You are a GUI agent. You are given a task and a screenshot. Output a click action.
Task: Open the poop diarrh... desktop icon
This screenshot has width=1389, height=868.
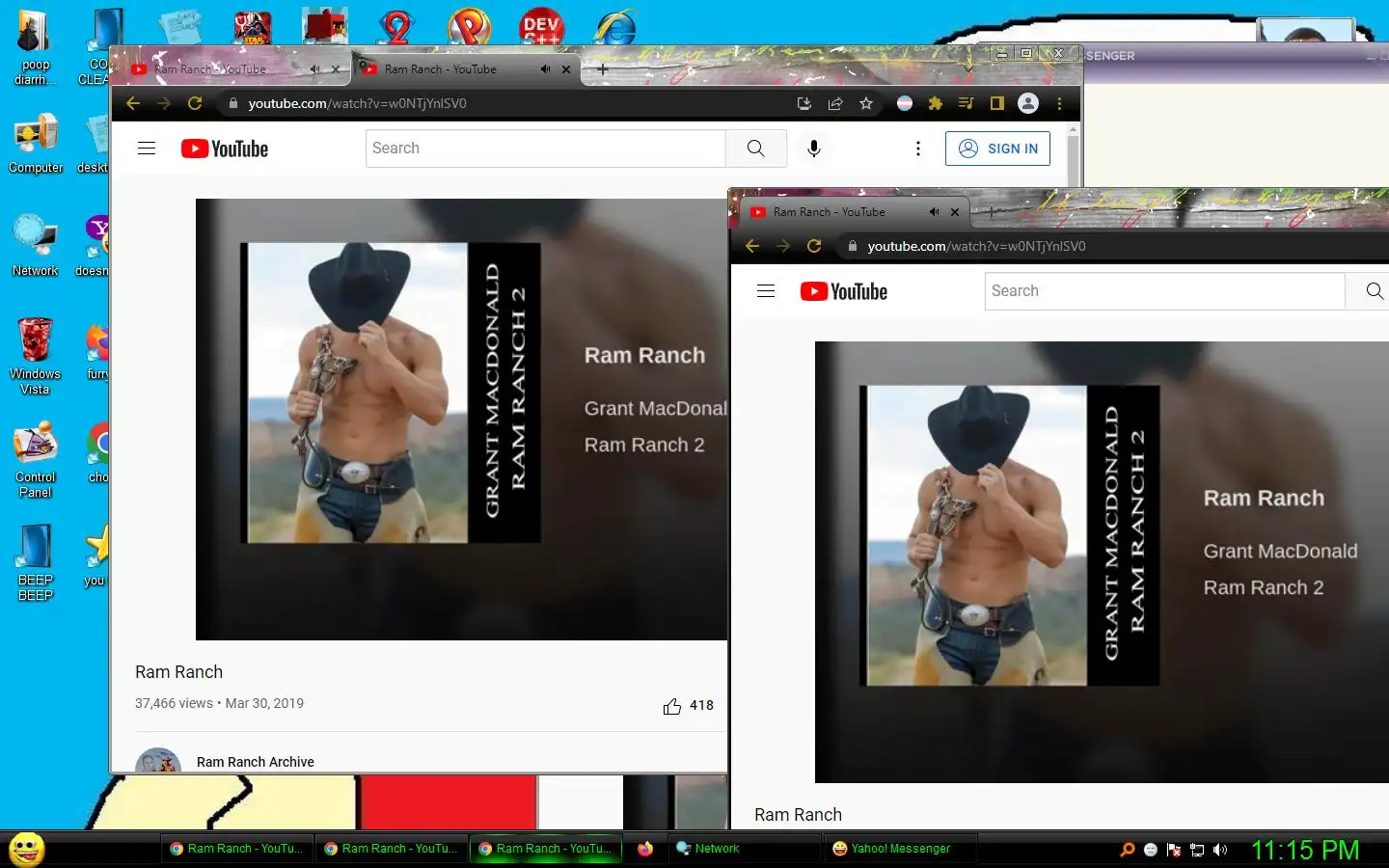(36, 45)
